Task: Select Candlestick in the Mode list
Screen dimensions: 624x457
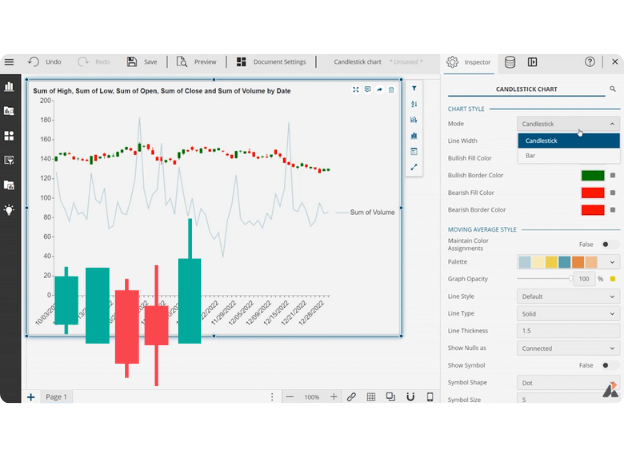Action: (569, 141)
